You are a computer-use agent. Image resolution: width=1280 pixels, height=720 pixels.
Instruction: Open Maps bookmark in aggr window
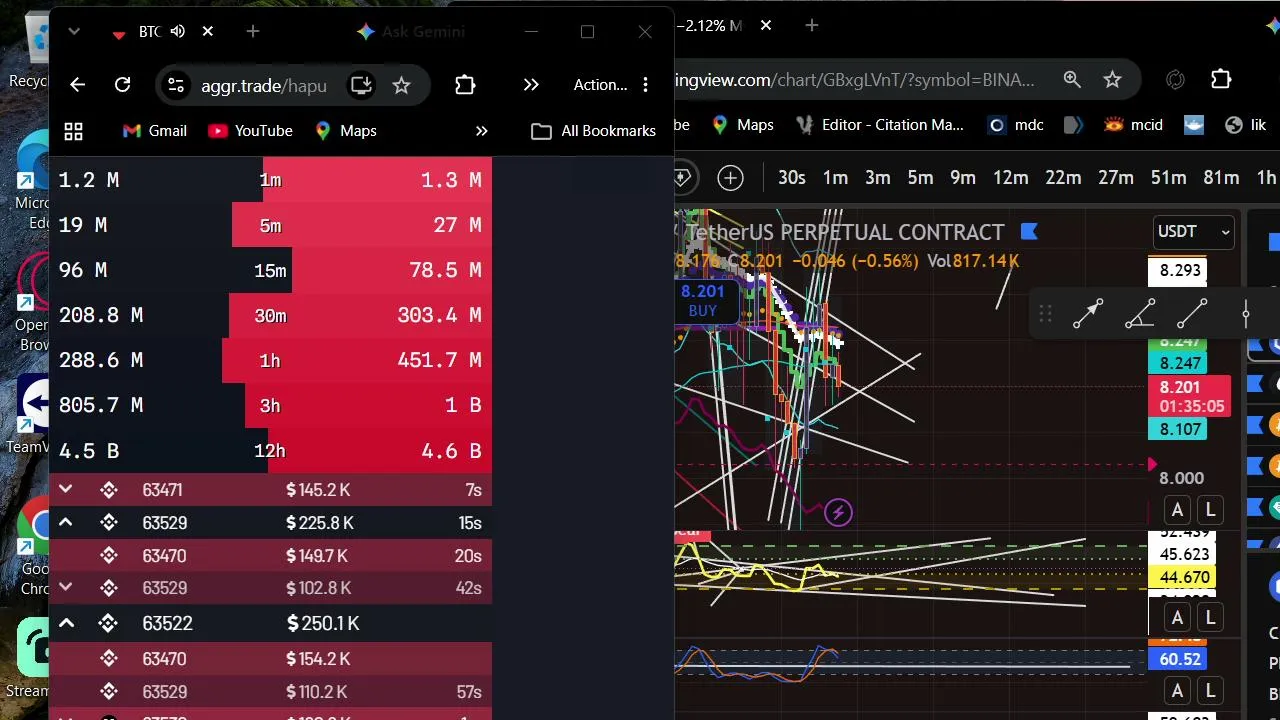point(346,131)
